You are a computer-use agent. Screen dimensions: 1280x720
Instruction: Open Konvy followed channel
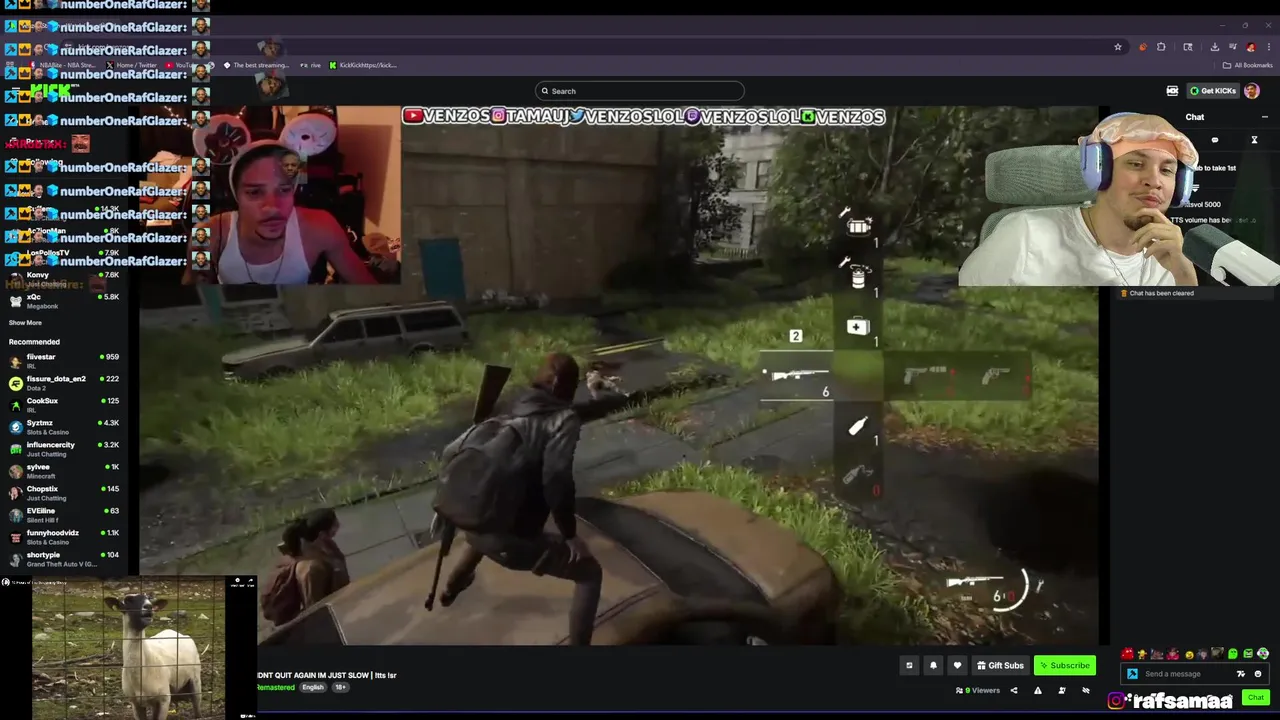click(x=62, y=279)
